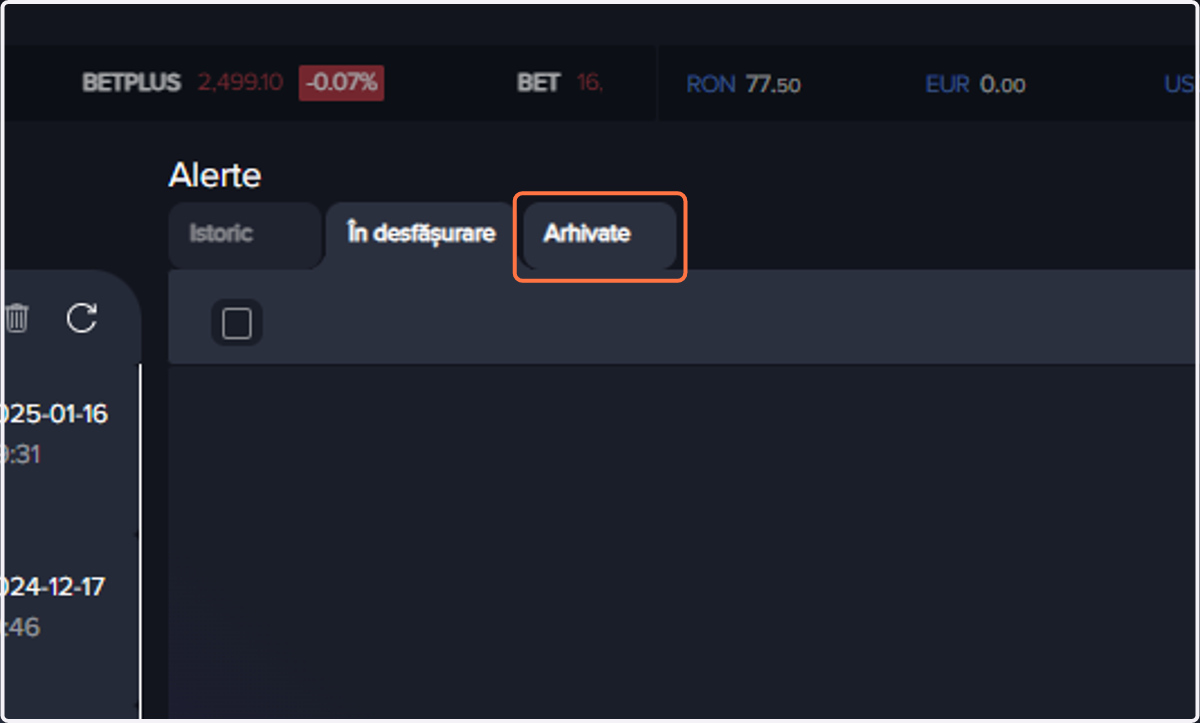Click the refresh icon in left panel
The width and height of the screenshot is (1200, 723).
click(x=82, y=319)
